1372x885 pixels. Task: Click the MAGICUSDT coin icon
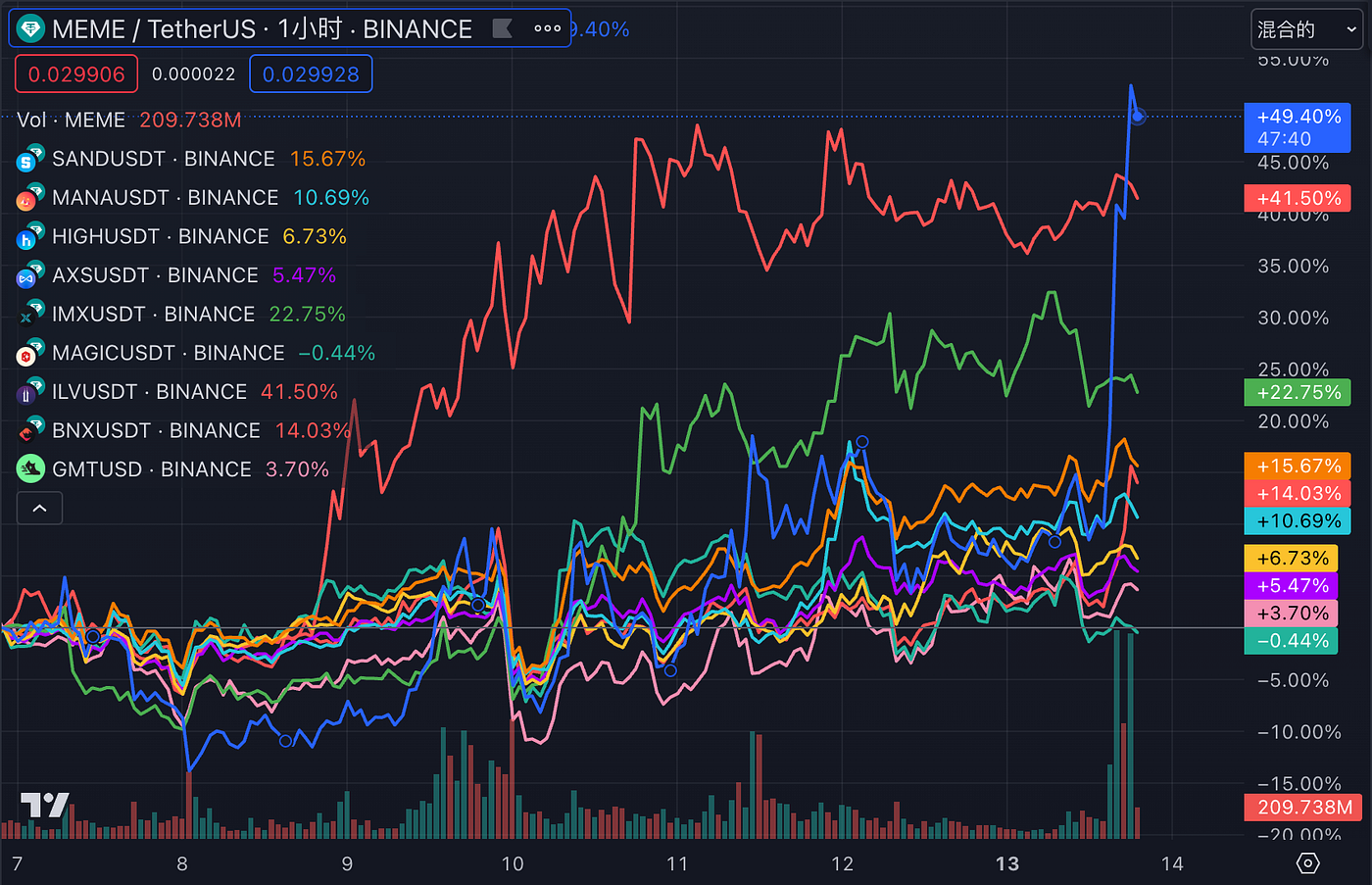tap(30, 353)
